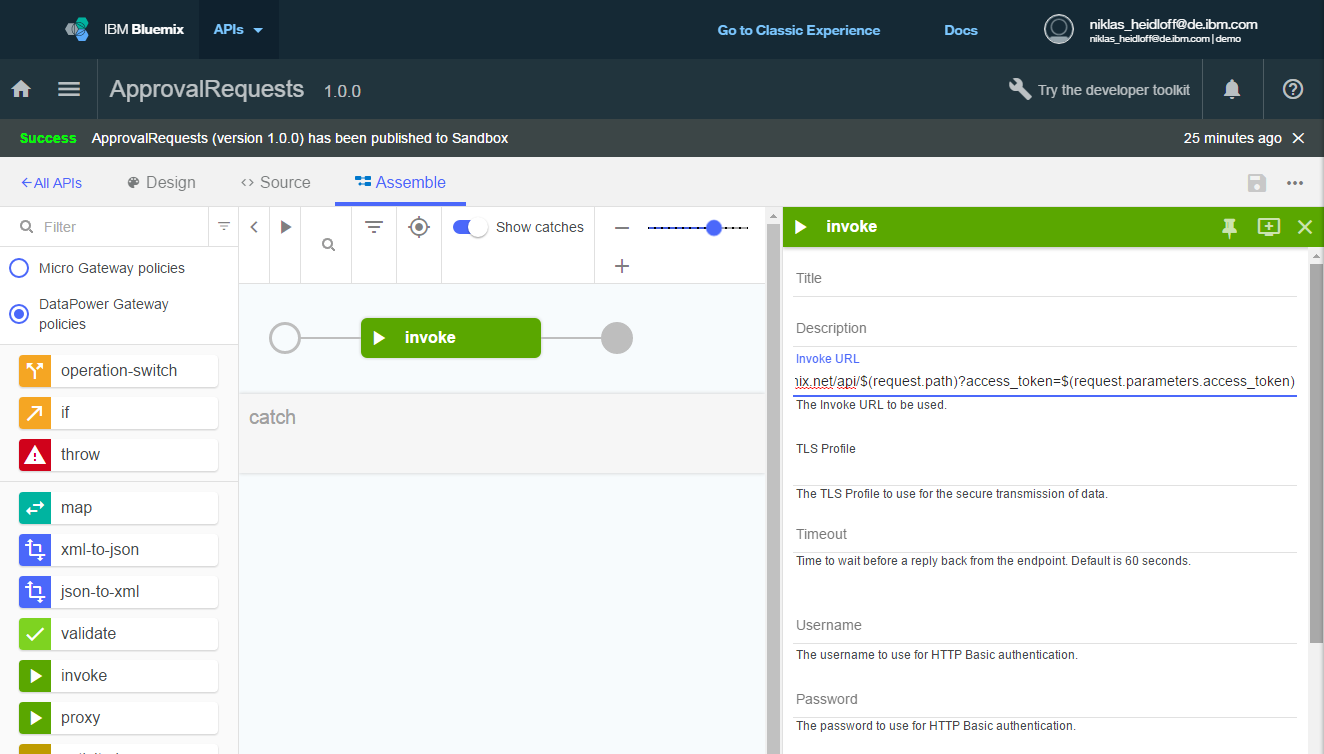Image resolution: width=1324 pixels, height=754 pixels.
Task: Click the recenter target icon
Action: click(419, 227)
